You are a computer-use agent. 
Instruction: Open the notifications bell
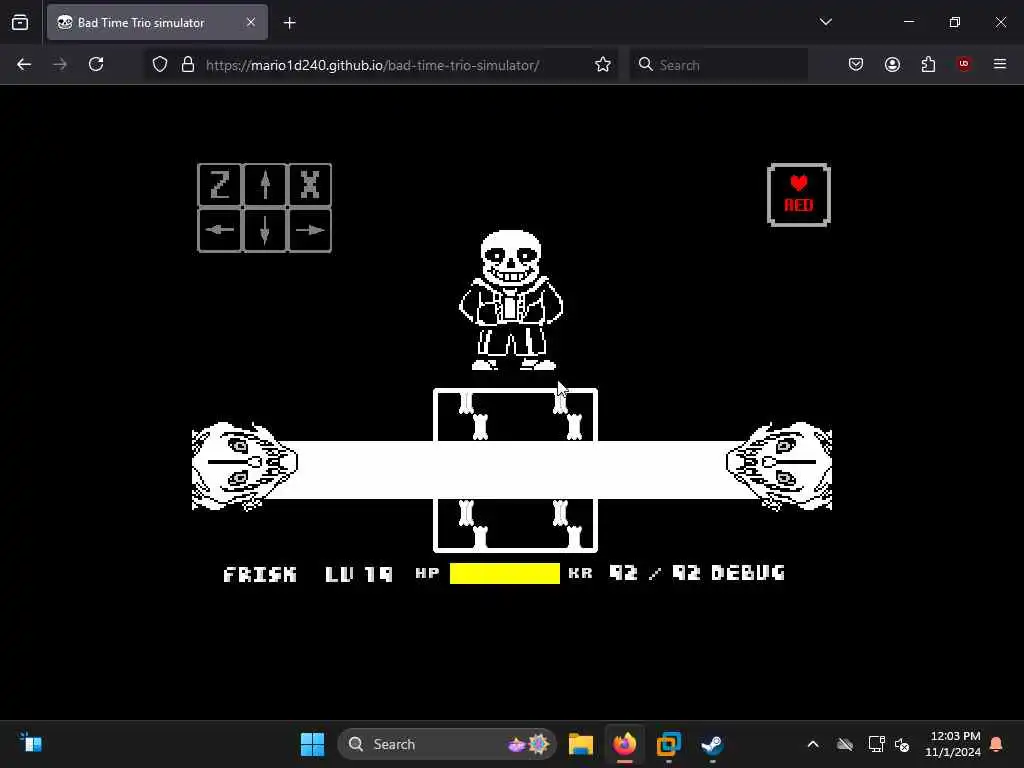(997, 744)
